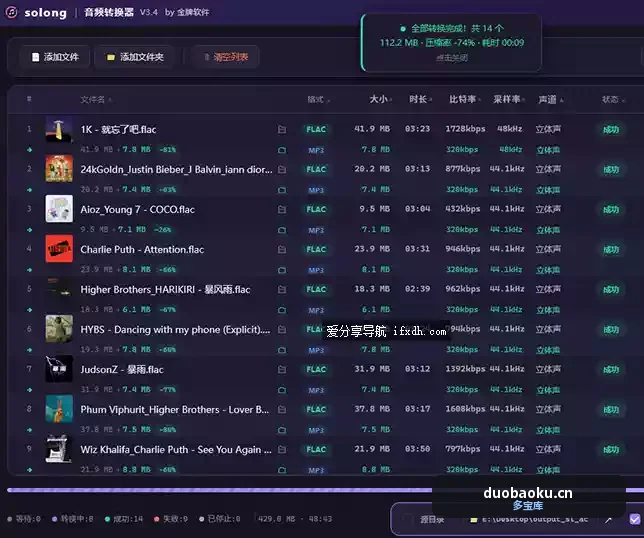The height and width of the screenshot is (538, 644).
Task: Click the yellow folder icon beside output path
Action: tap(474, 520)
